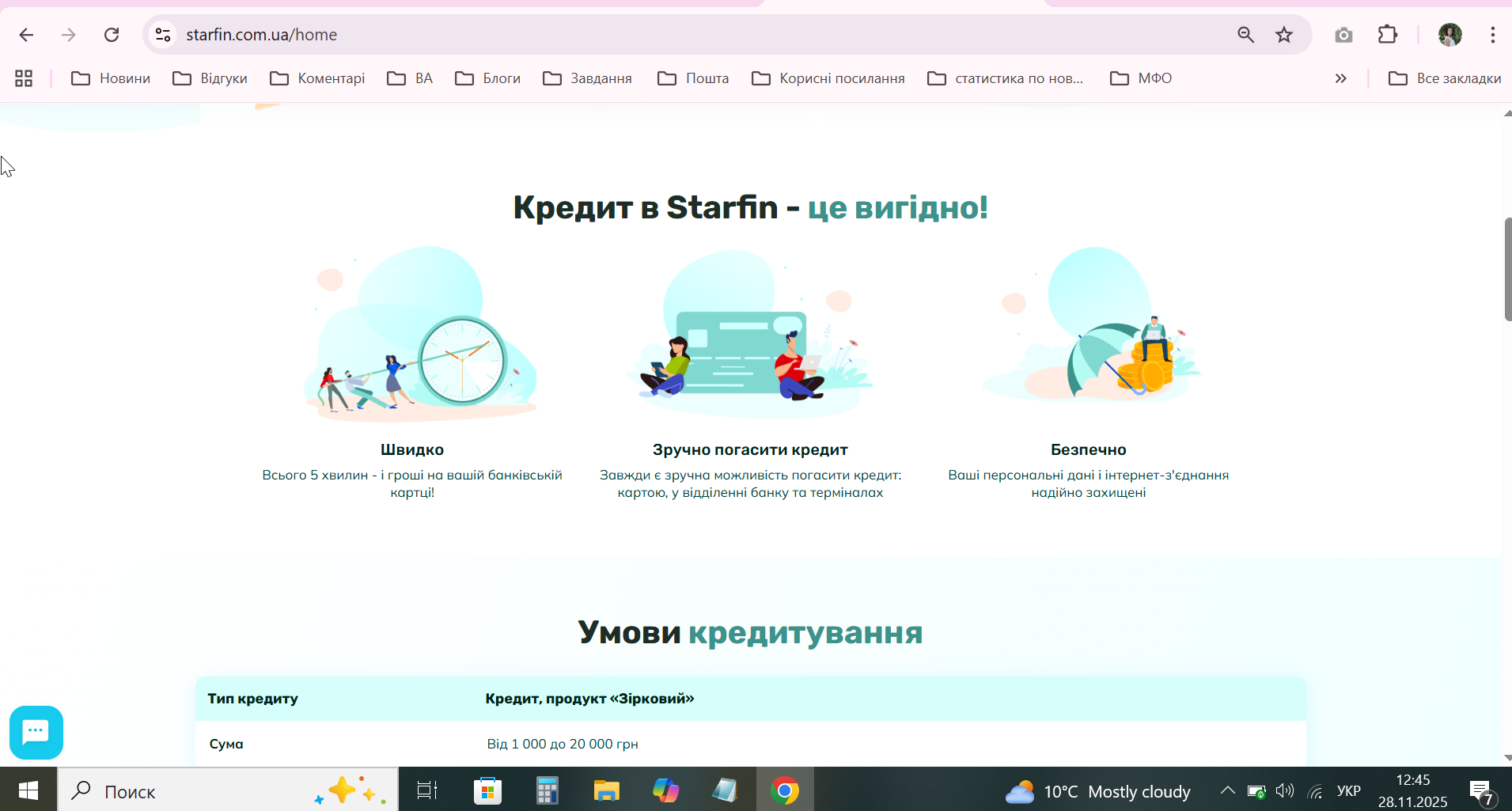
Task: Open the notepad app on the taskbar
Action: tap(725, 790)
